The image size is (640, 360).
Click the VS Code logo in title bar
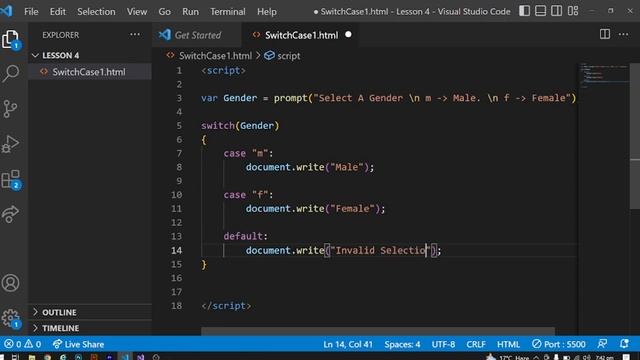[7, 11]
